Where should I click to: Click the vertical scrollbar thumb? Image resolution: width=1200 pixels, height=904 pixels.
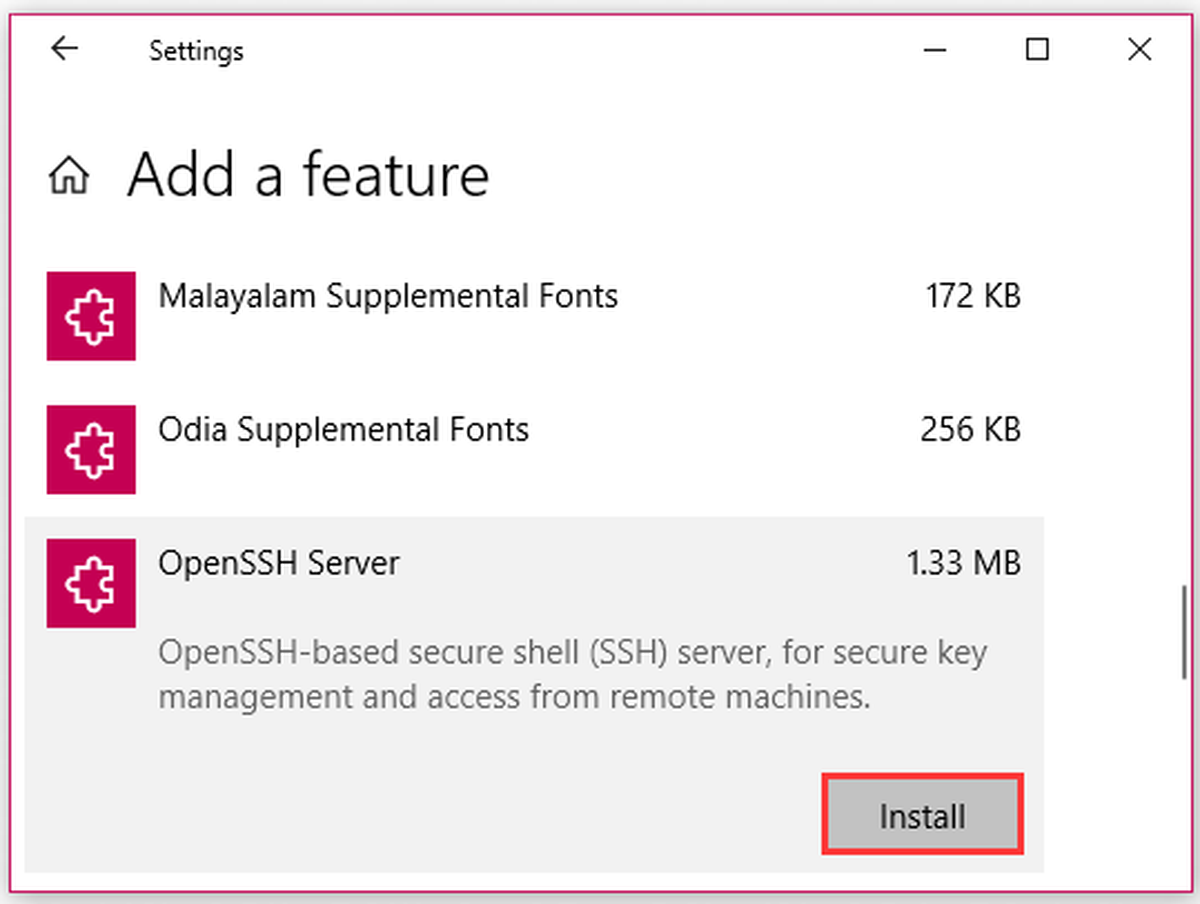(1184, 632)
